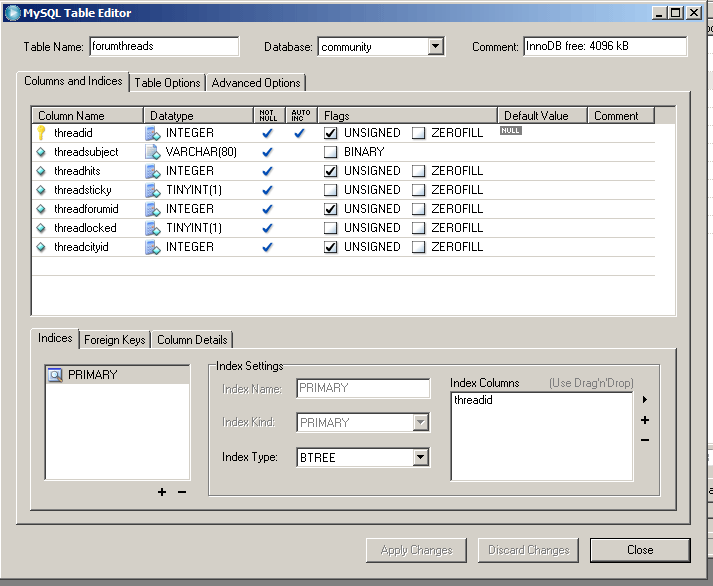713x586 pixels.
Task: Click the diamond icon beside threadforumid
Action: tap(41, 209)
